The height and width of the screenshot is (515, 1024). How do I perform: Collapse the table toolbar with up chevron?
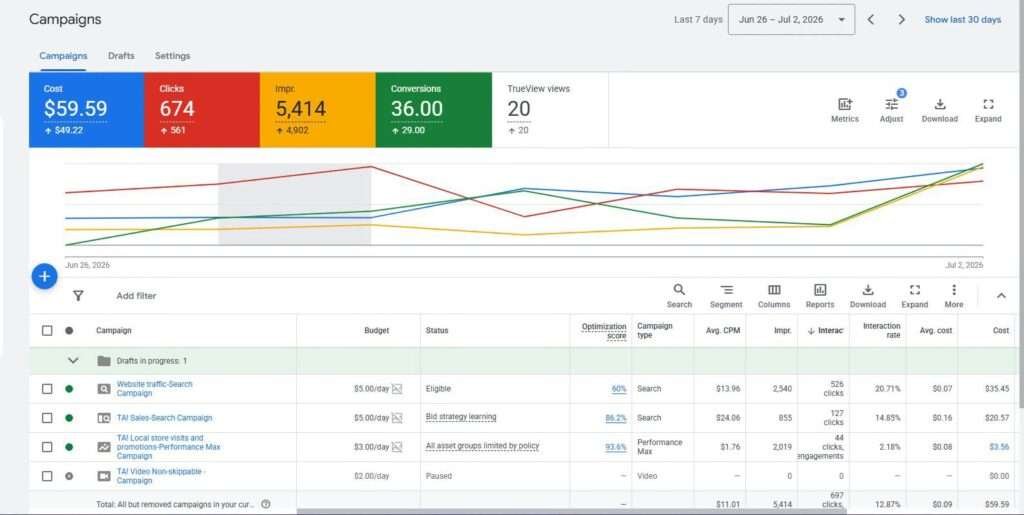[x=1001, y=296]
